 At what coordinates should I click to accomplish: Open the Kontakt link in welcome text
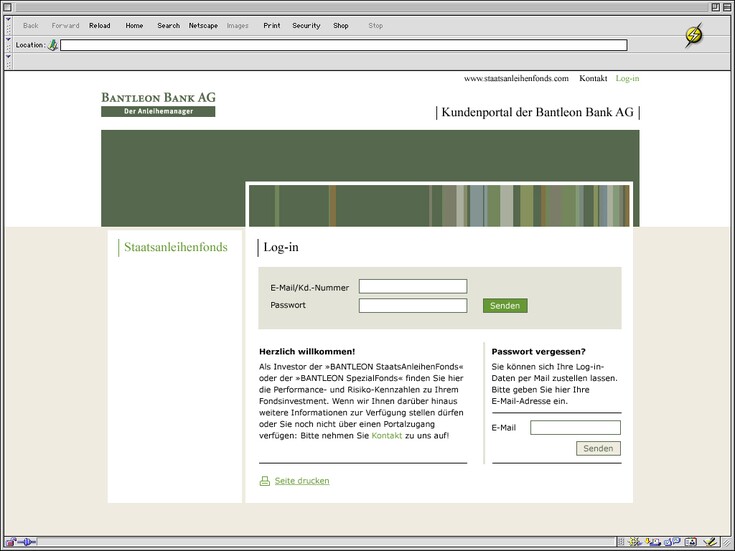(x=387, y=436)
